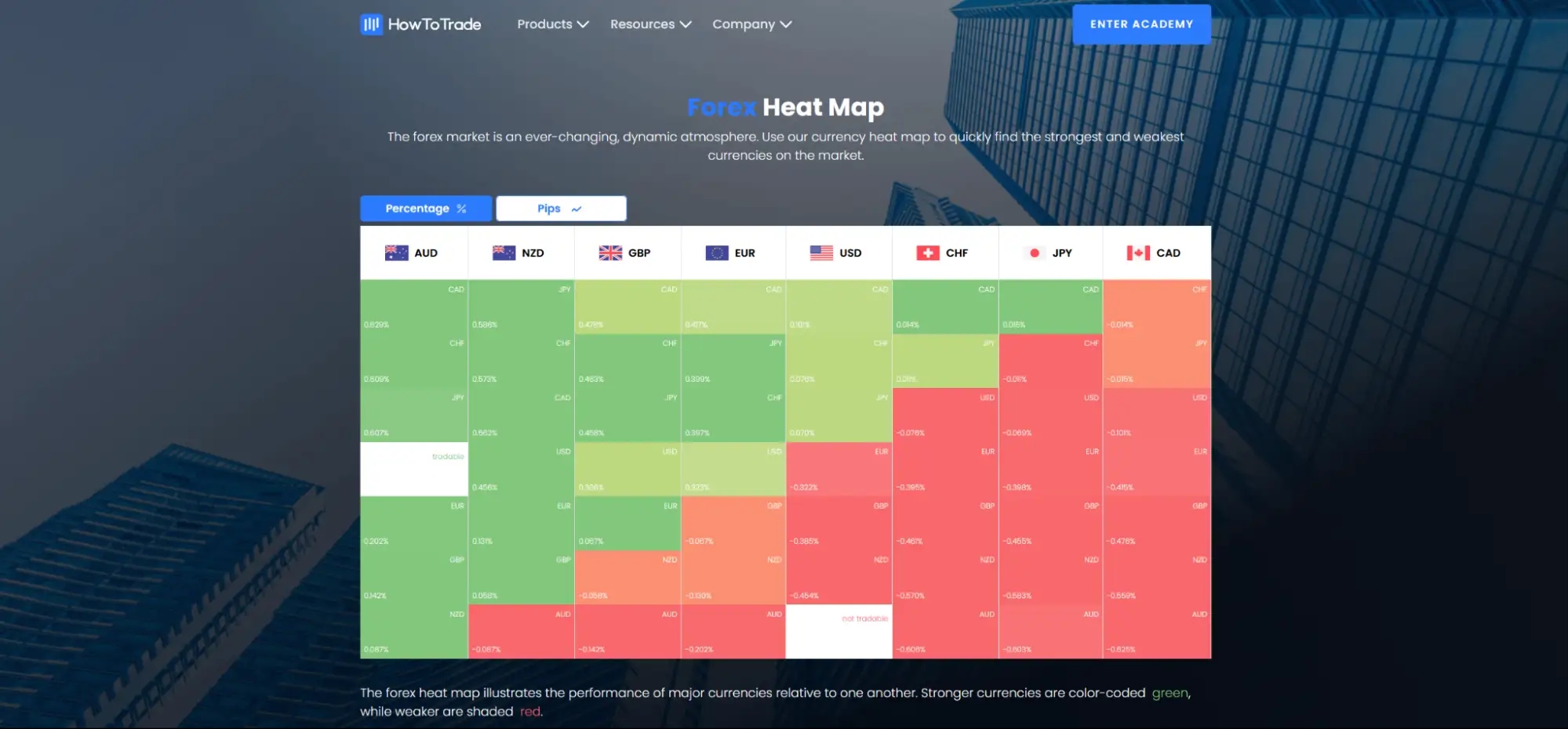Click USD column's GBP cell showing -0.385%
This screenshot has height=729, width=1568.
pyautogui.click(x=839, y=523)
